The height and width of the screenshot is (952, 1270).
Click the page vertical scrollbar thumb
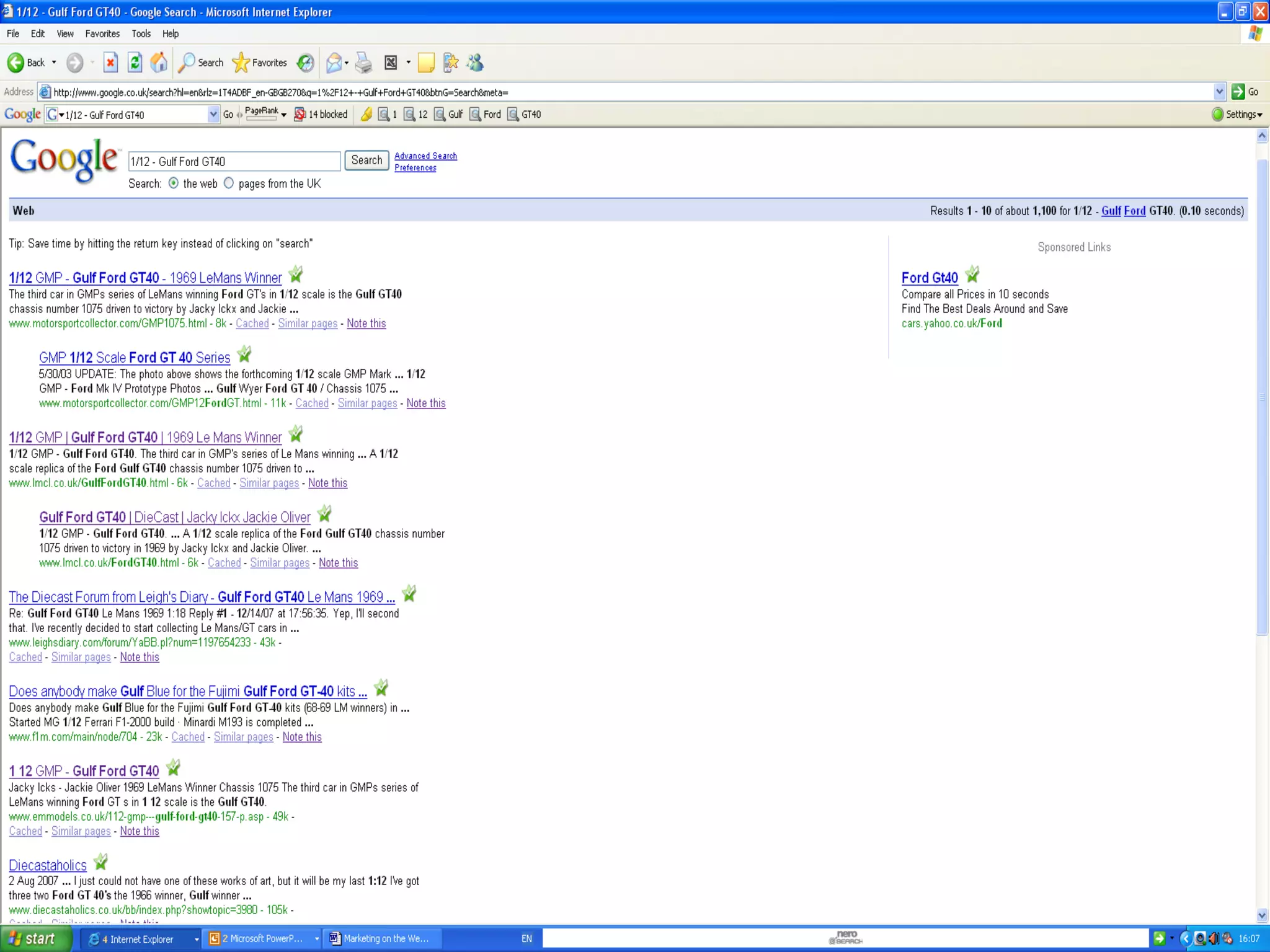click(1262, 397)
